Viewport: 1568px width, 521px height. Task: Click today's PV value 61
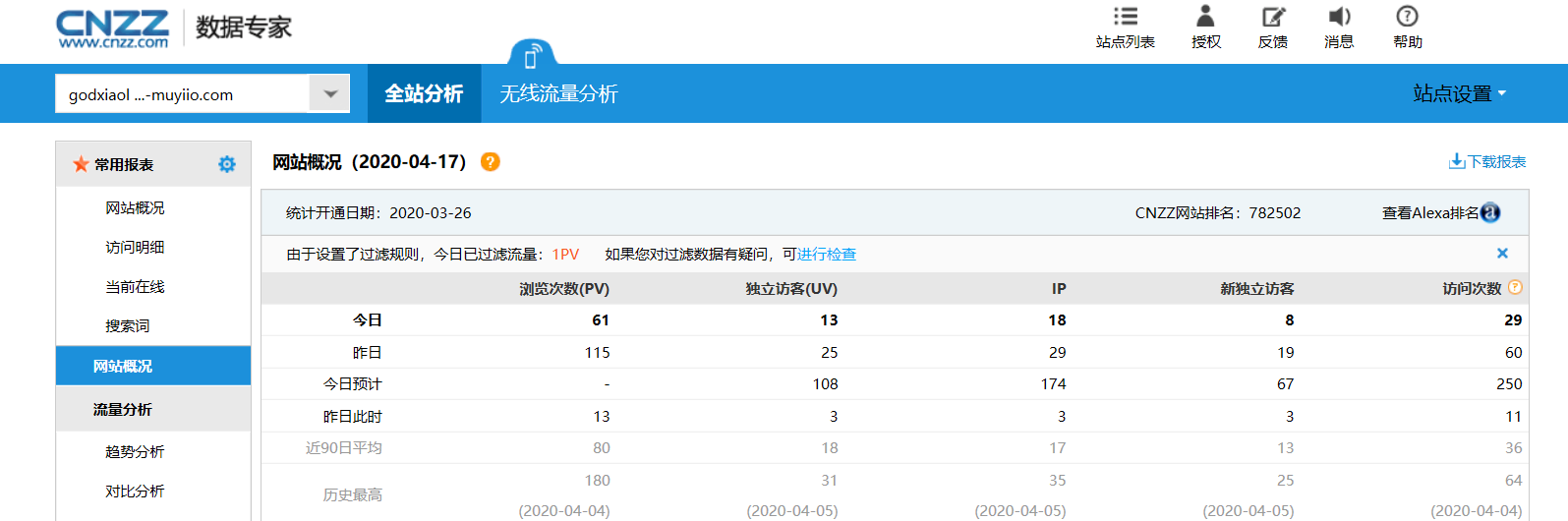tap(601, 319)
